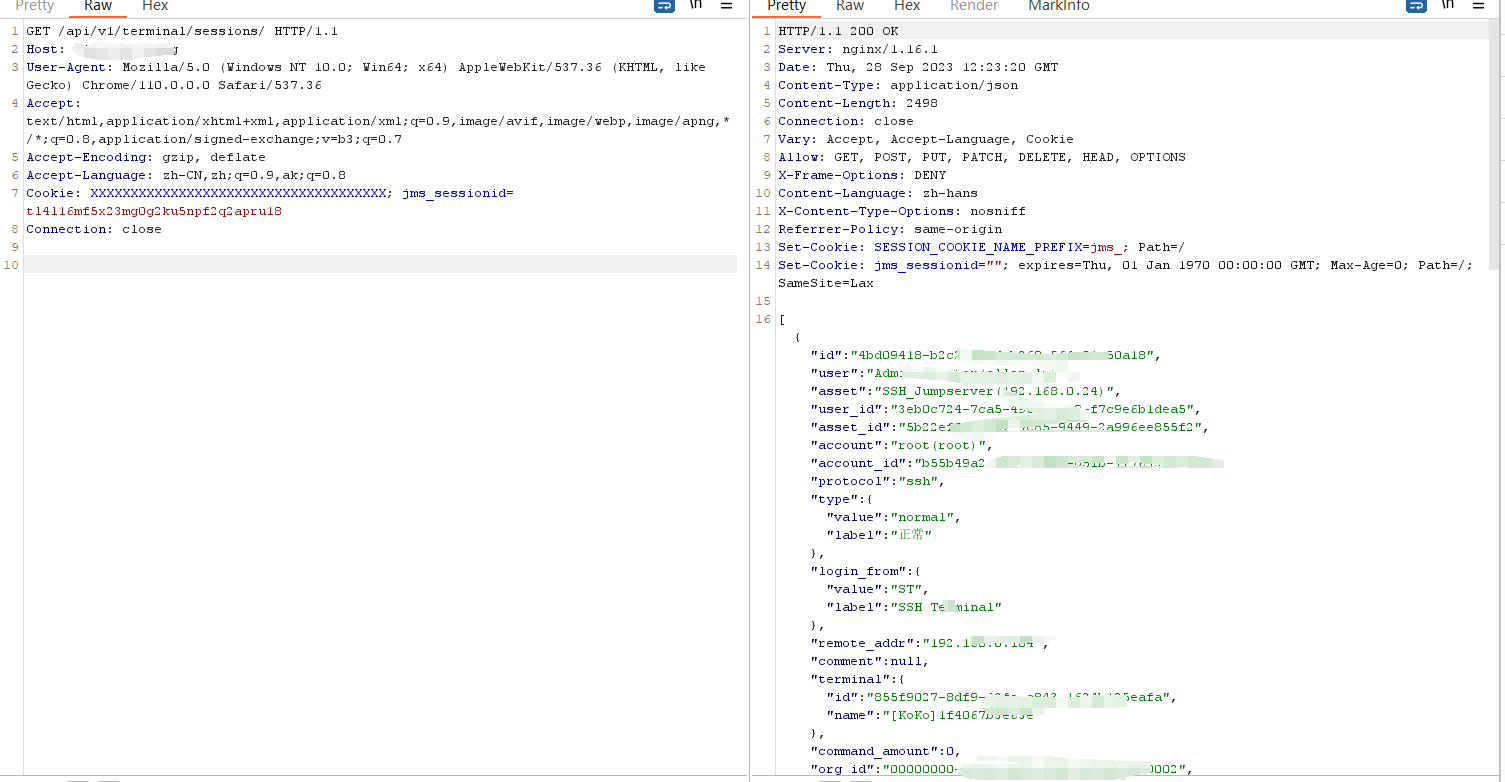Click the \n non-printable characters icon in request panel
Image resolution: width=1505 pixels, height=782 pixels.
[696, 5]
